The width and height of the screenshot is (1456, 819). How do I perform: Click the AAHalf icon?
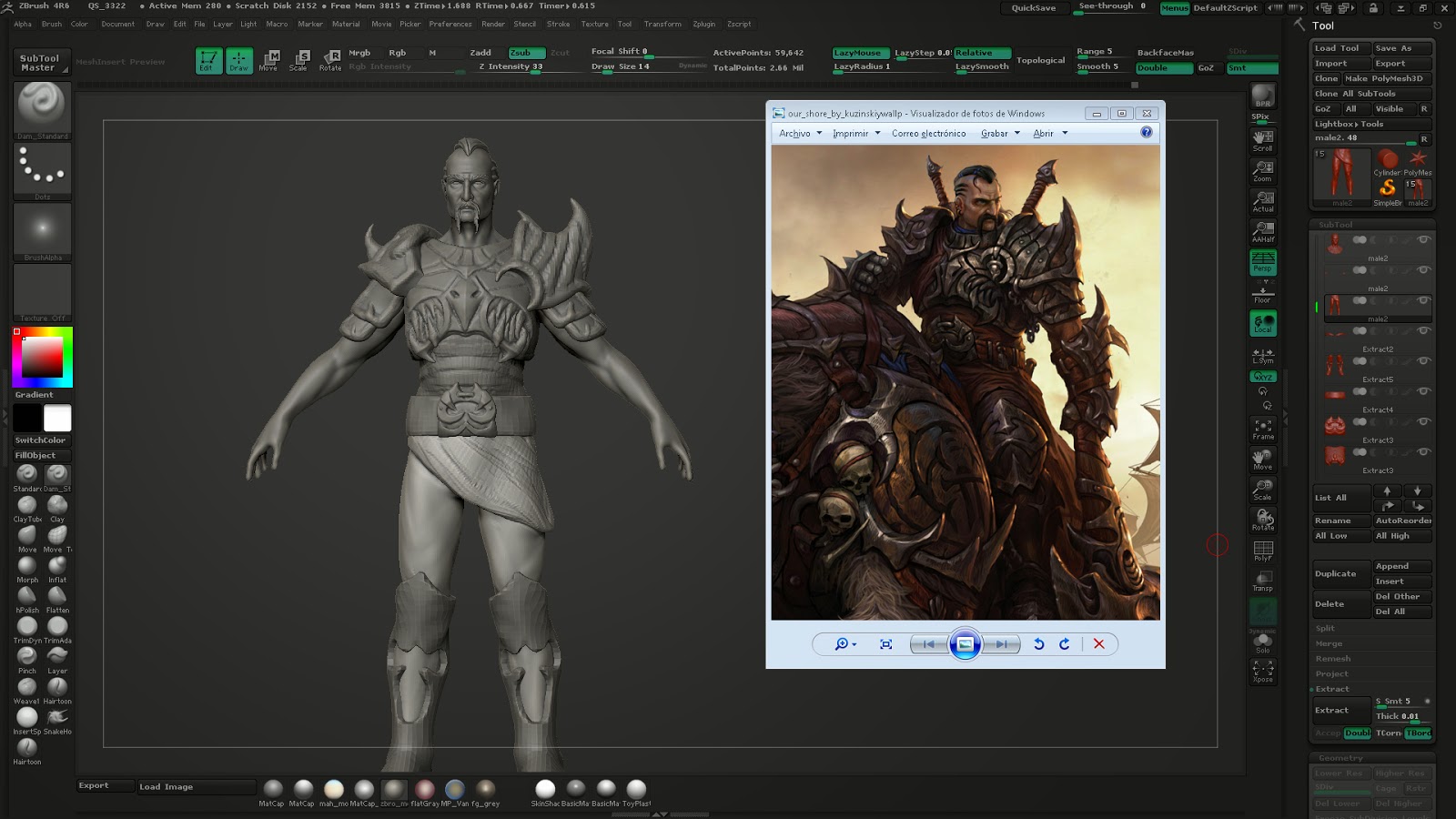point(1263,231)
